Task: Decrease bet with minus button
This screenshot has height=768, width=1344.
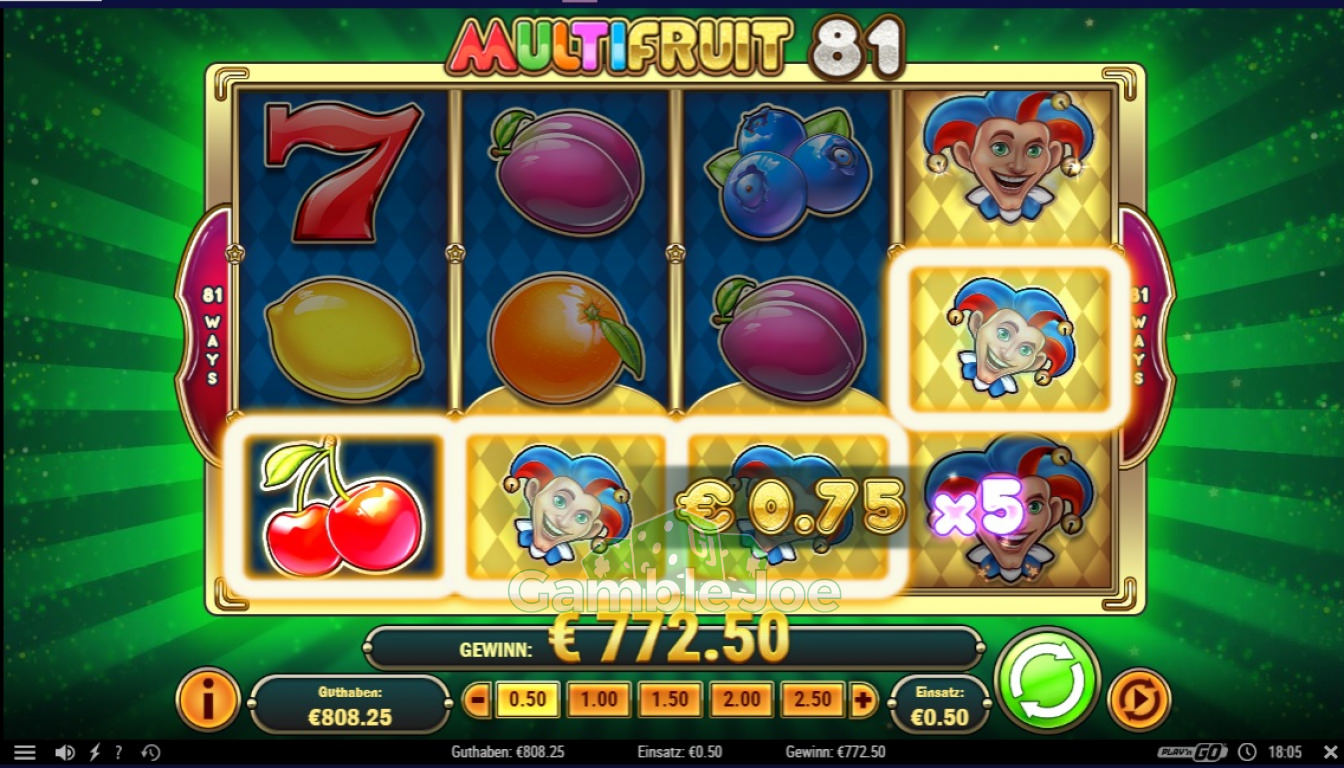Action: (478, 700)
